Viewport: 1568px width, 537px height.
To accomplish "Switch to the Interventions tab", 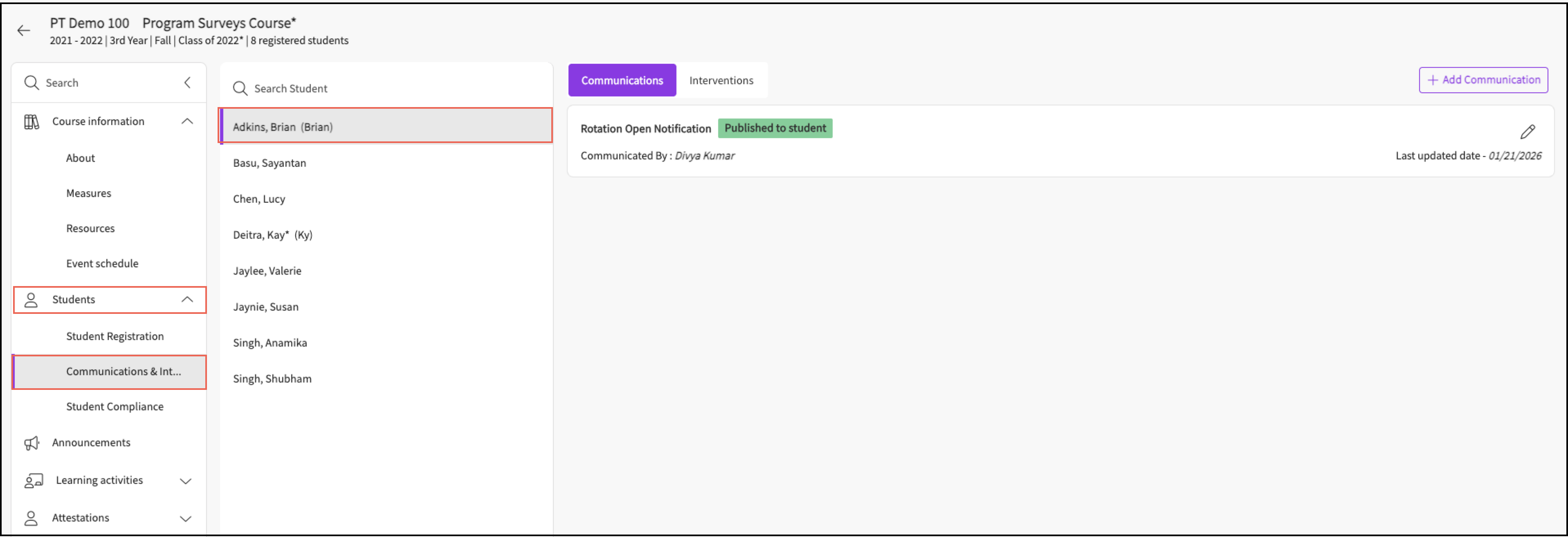I will coord(721,80).
